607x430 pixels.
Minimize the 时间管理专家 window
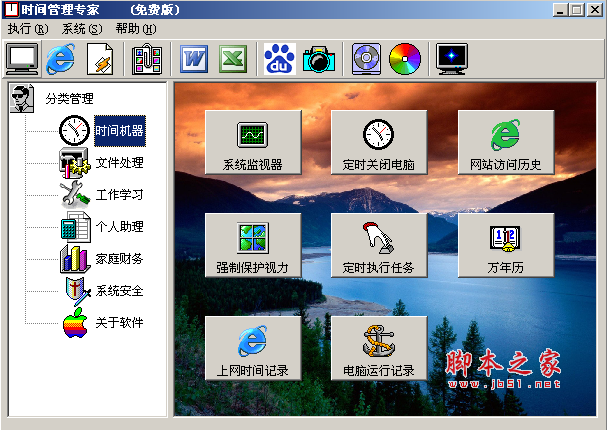(560, 10)
